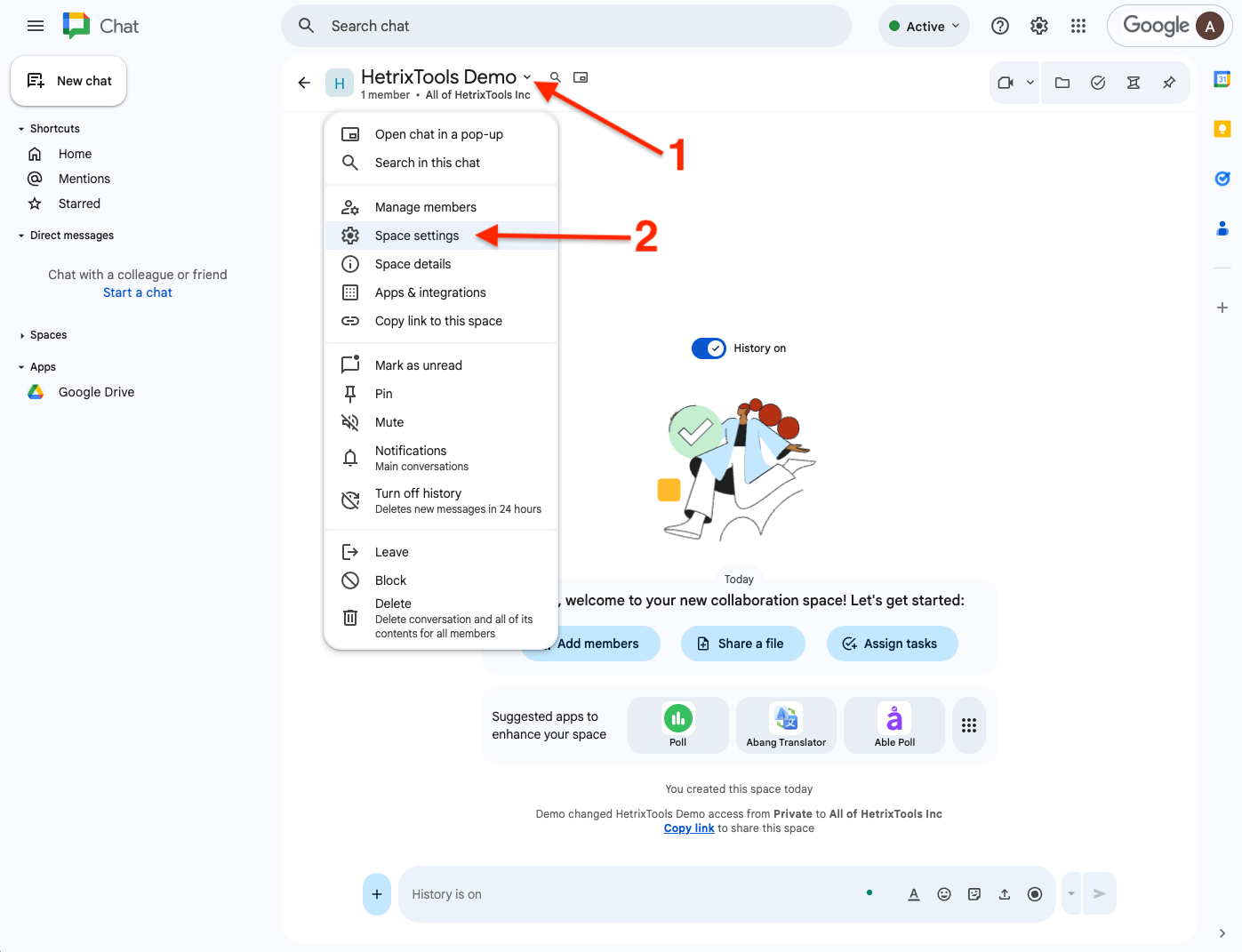Open the Active status dropdown

click(x=925, y=26)
